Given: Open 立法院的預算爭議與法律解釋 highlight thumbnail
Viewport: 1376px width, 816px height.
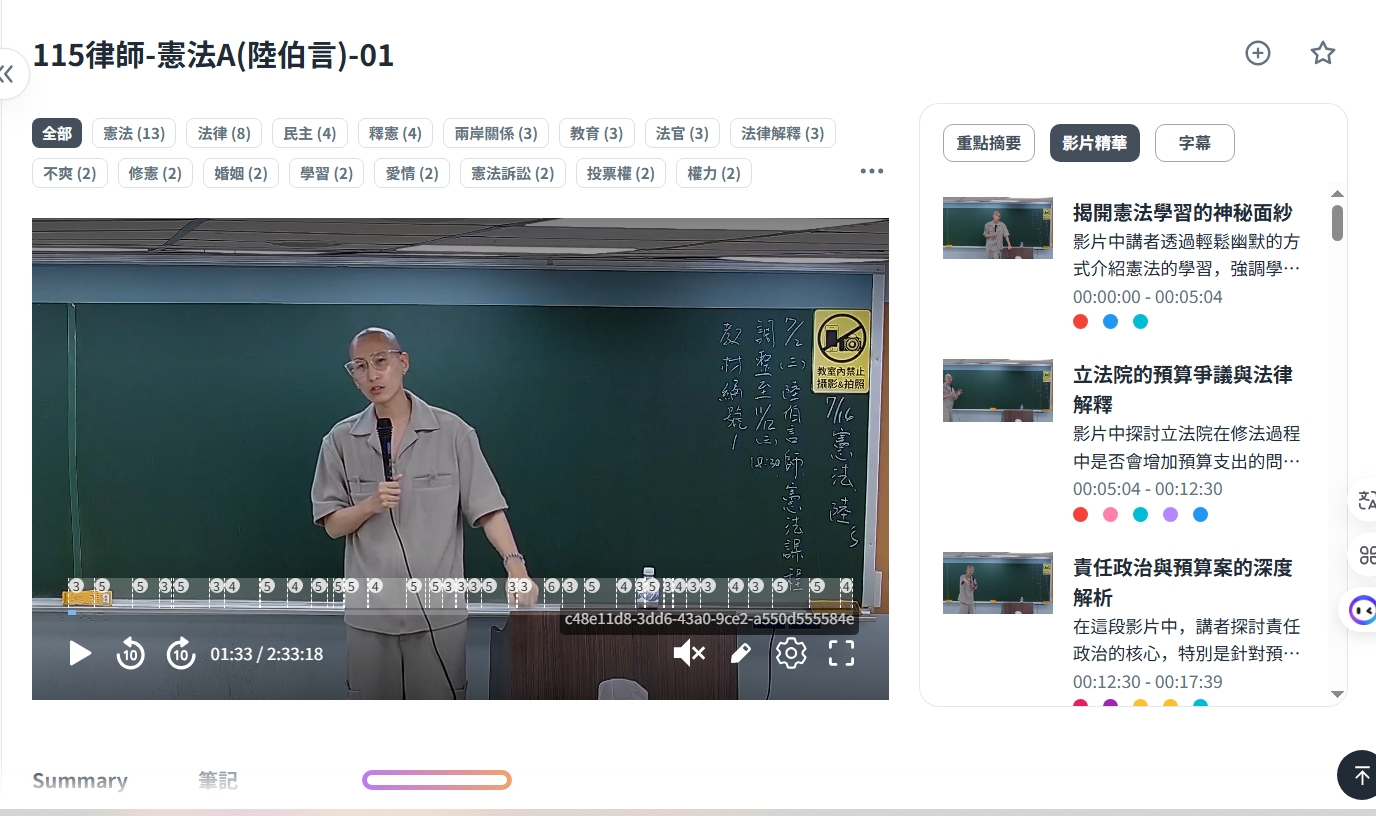Looking at the screenshot, I should coord(997,390).
